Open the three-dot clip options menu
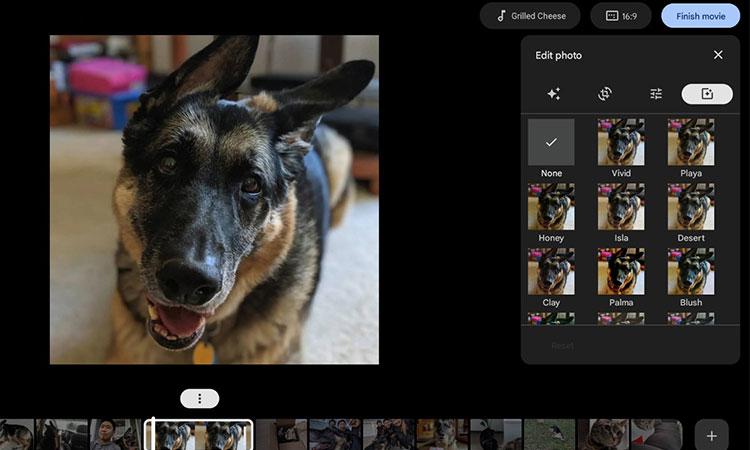750x450 pixels. click(199, 398)
